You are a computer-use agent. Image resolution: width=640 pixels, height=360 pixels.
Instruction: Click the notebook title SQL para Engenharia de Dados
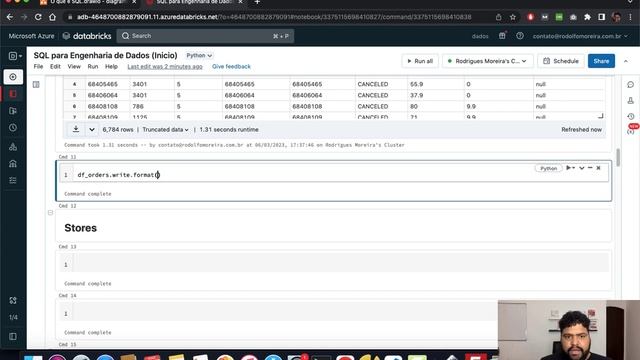pos(105,56)
